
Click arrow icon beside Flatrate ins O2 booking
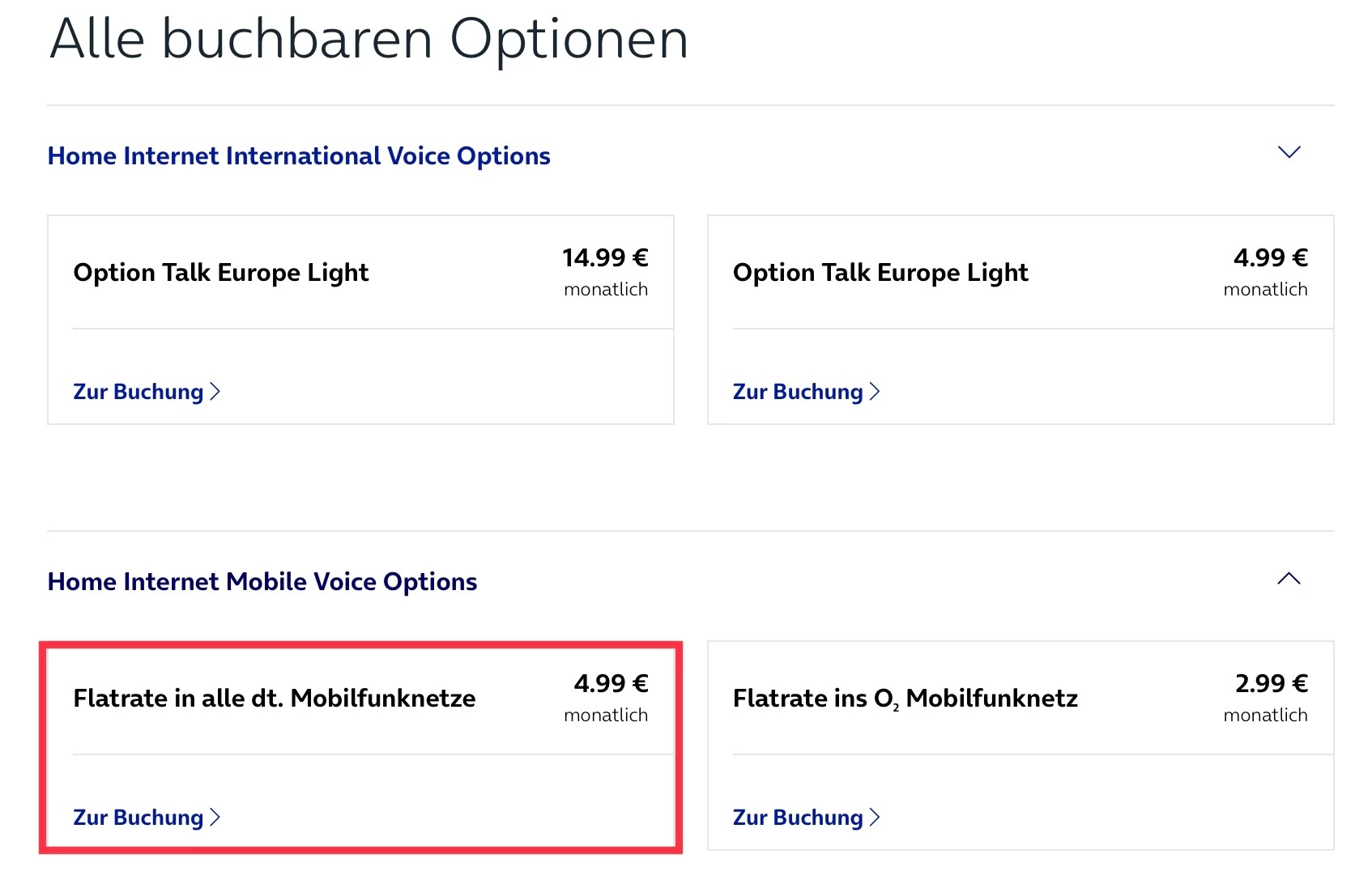875,818
